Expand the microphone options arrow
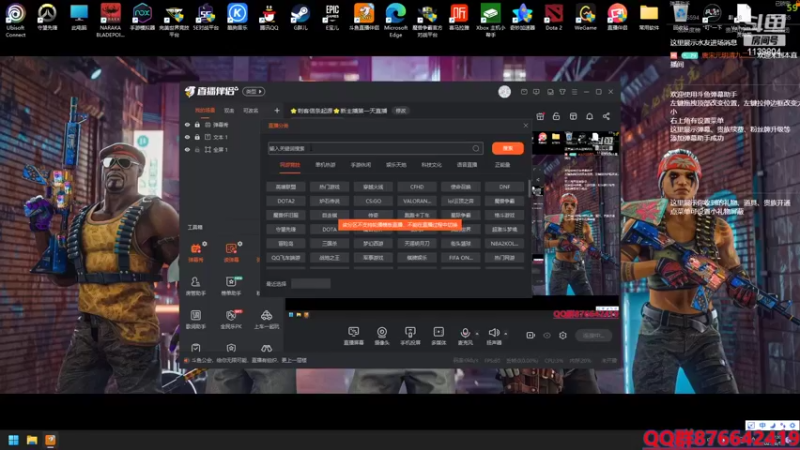This screenshot has width=800, height=450. click(477, 334)
